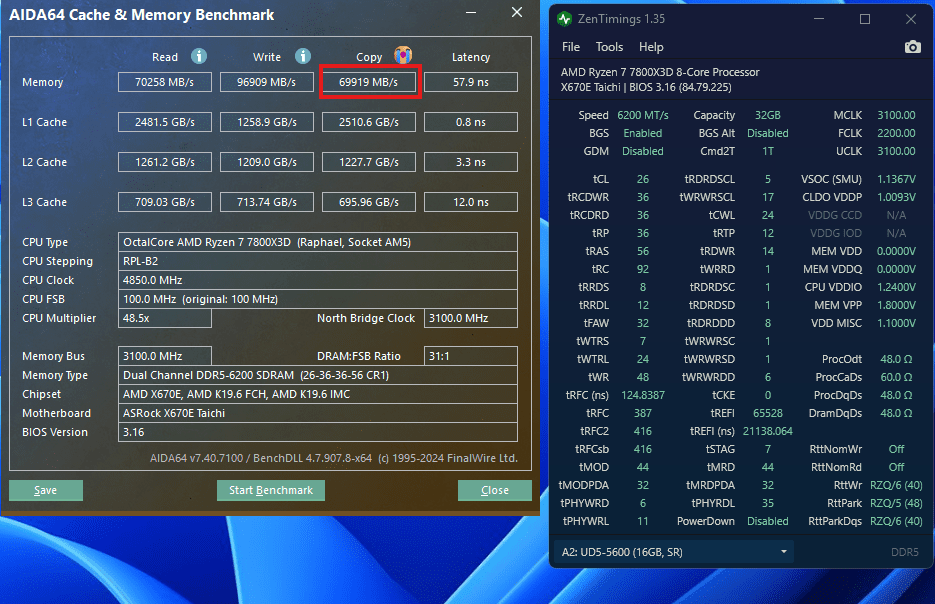Click the tRAS value 56
Screen dimensions: 935x604
click(x=643, y=251)
